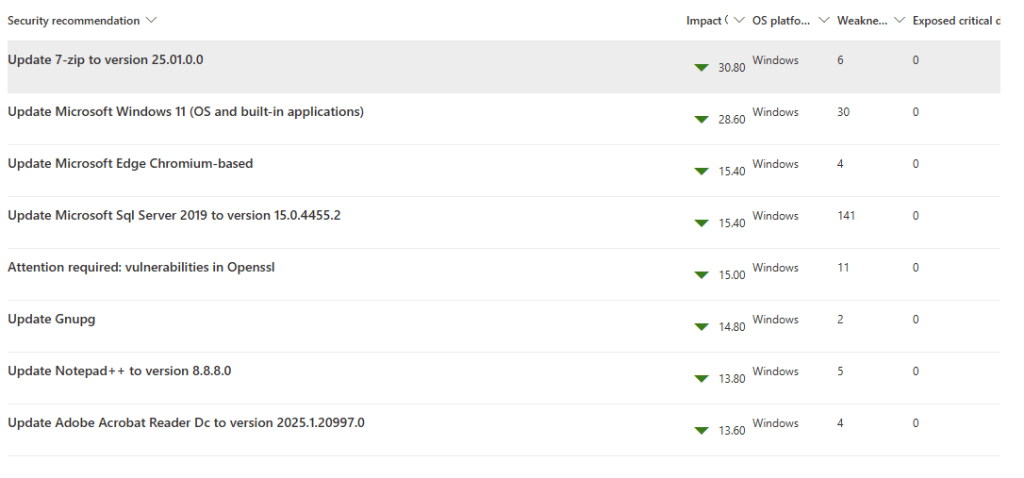Expand the Impact column dropdown chevron

coord(738,20)
